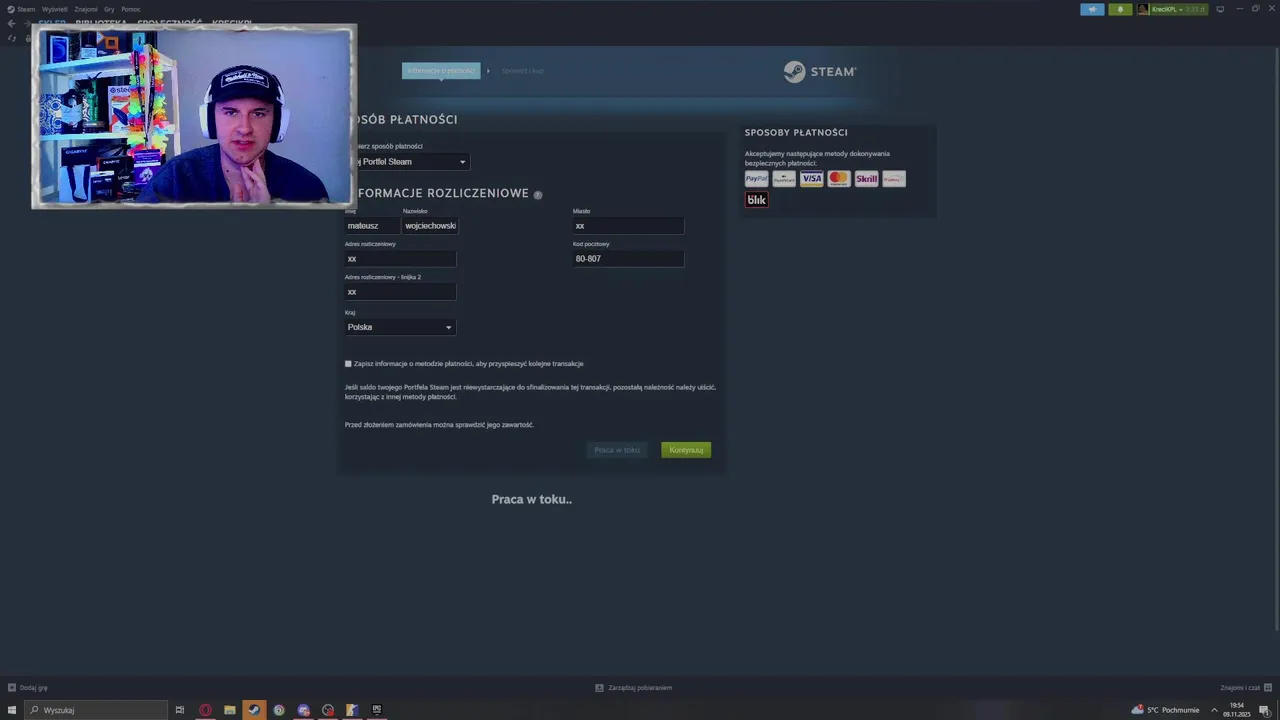Viewport: 1280px width, 720px height.
Task: Open the Steam menu
Action: coord(21,9)
